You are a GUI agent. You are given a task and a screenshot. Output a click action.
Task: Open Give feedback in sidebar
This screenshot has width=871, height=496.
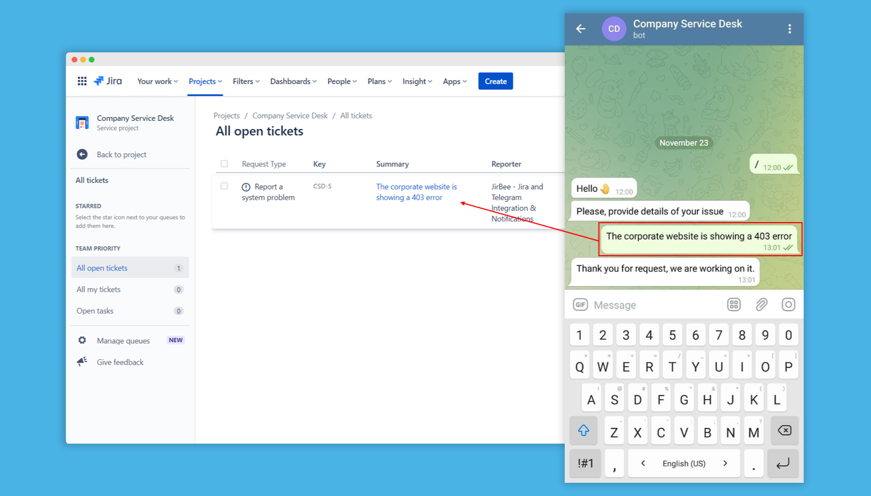tap(120, 362)
